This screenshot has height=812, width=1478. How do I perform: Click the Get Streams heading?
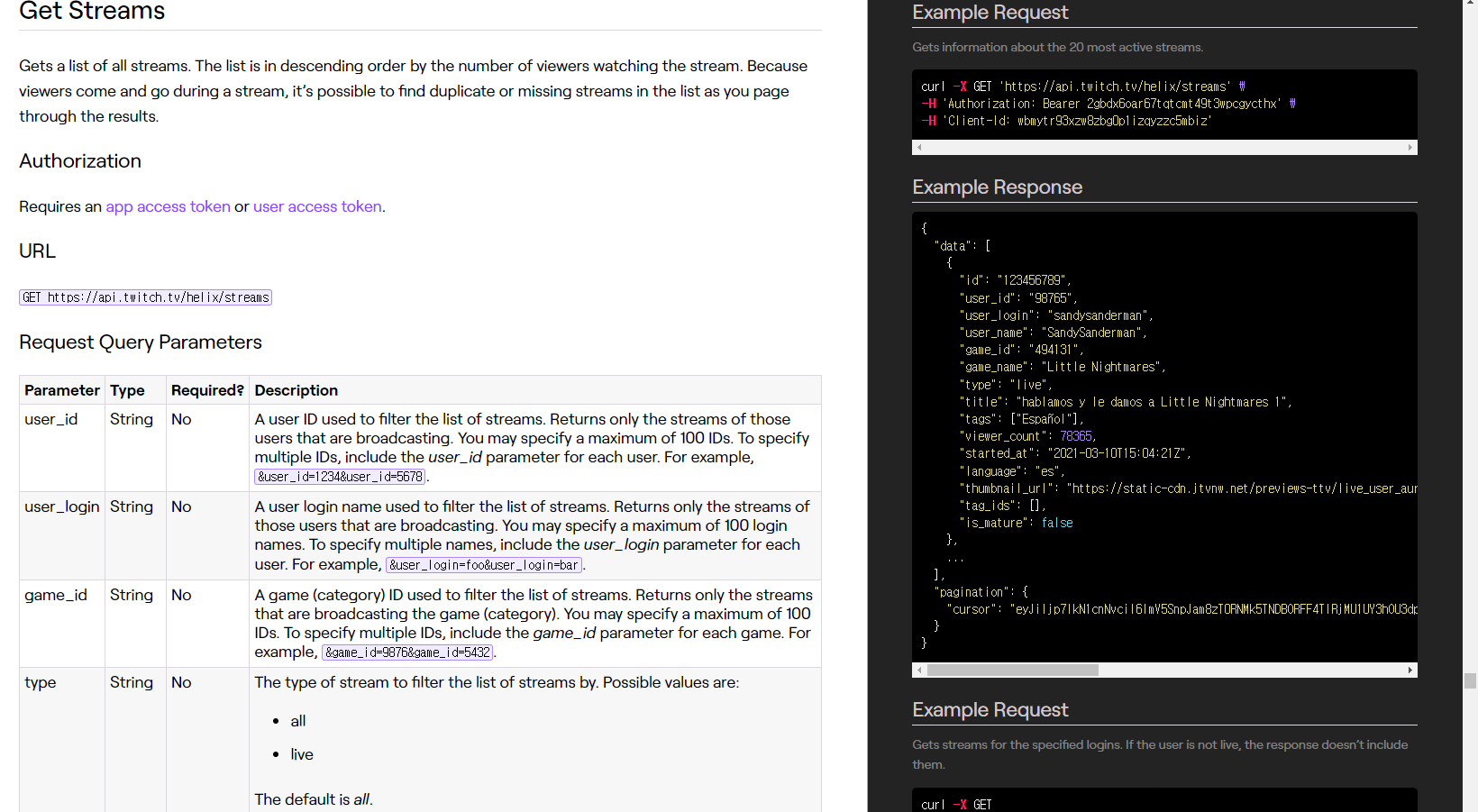coord(92,11)
